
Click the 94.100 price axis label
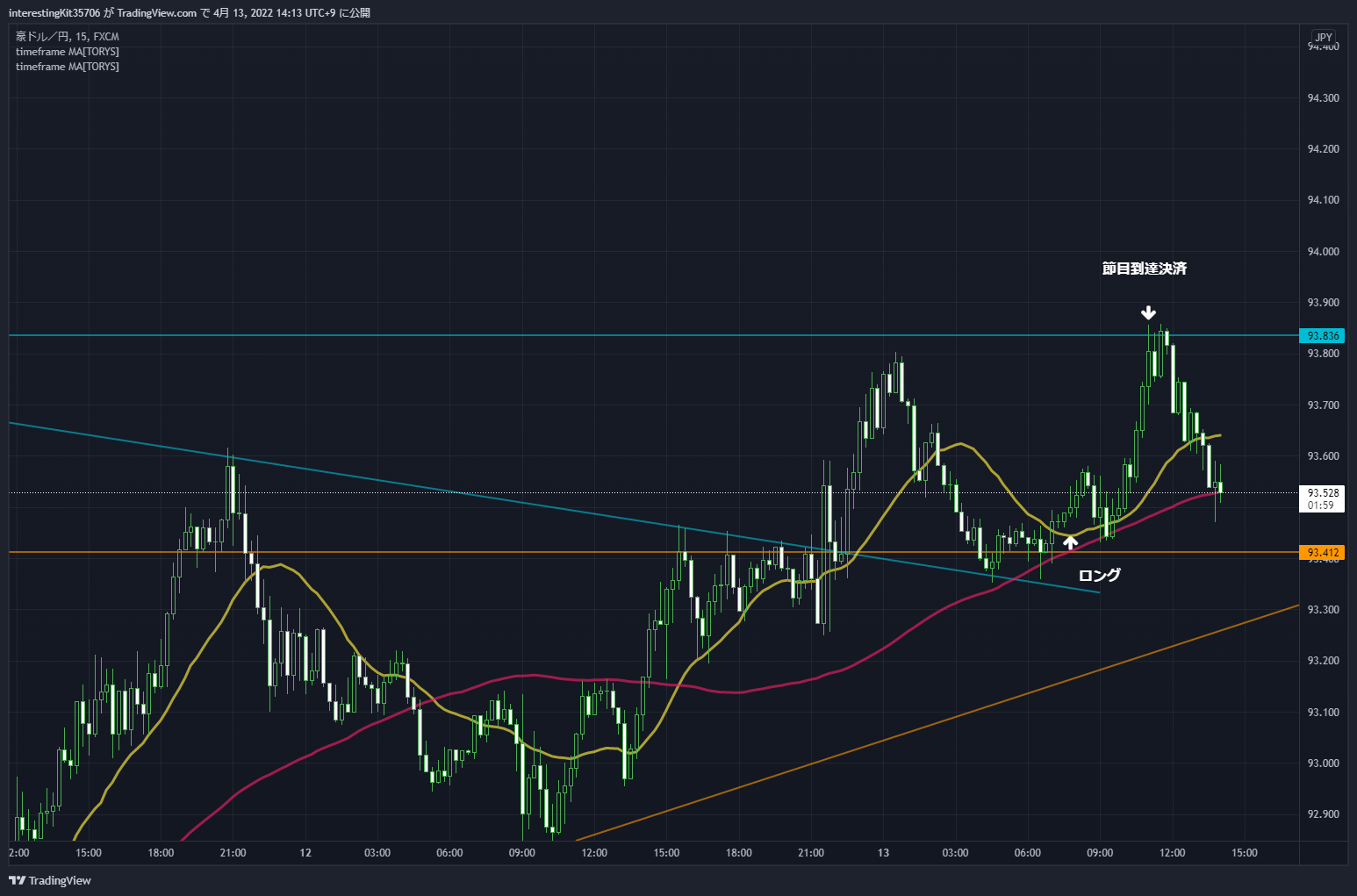pyautogui.click(x=1323, y=200)
